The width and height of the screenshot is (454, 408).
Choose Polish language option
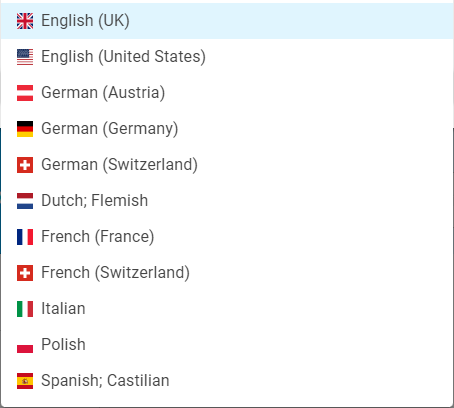[227, 345]
